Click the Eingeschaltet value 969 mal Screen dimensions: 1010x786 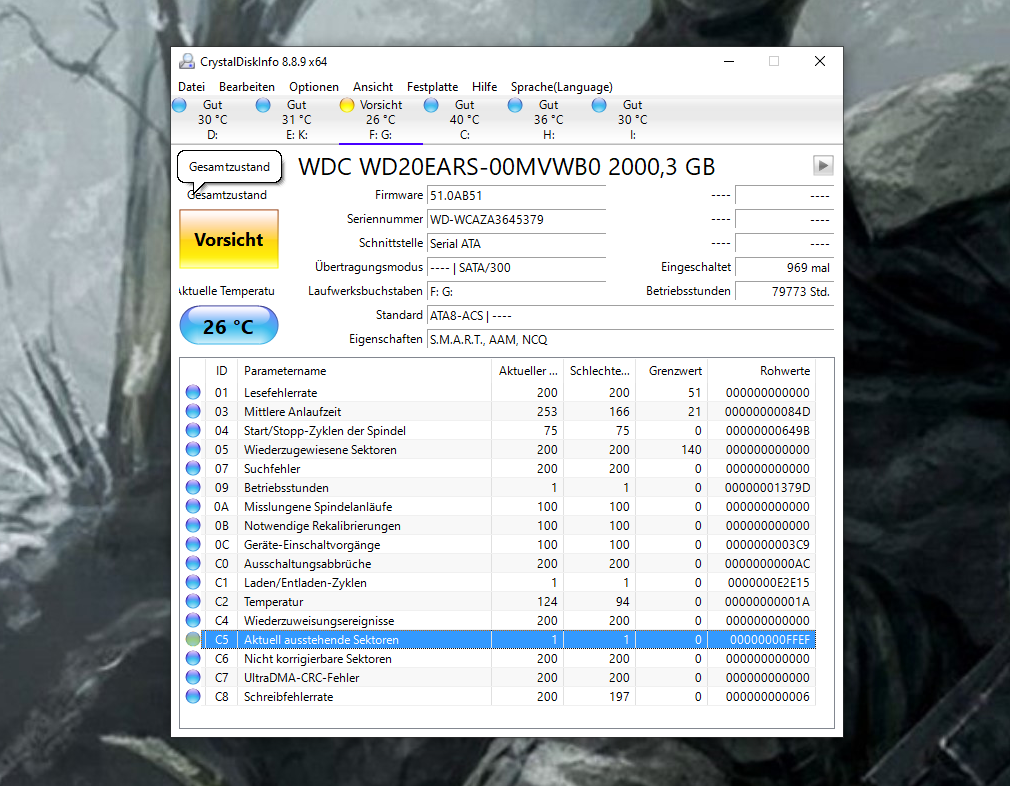pyautogui.click(x=785, y=267)
